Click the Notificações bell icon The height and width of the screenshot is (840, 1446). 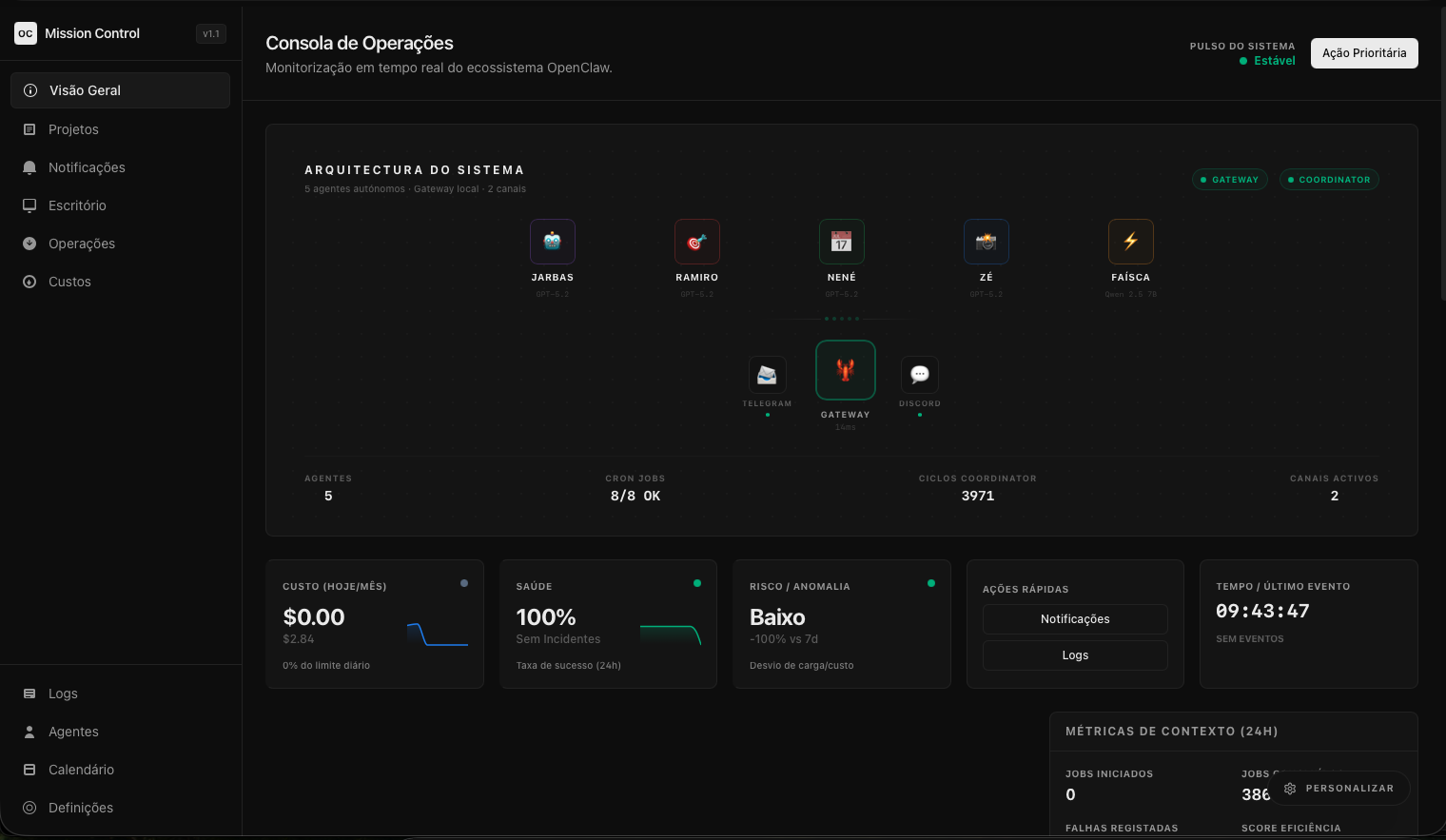coord(29,167)
